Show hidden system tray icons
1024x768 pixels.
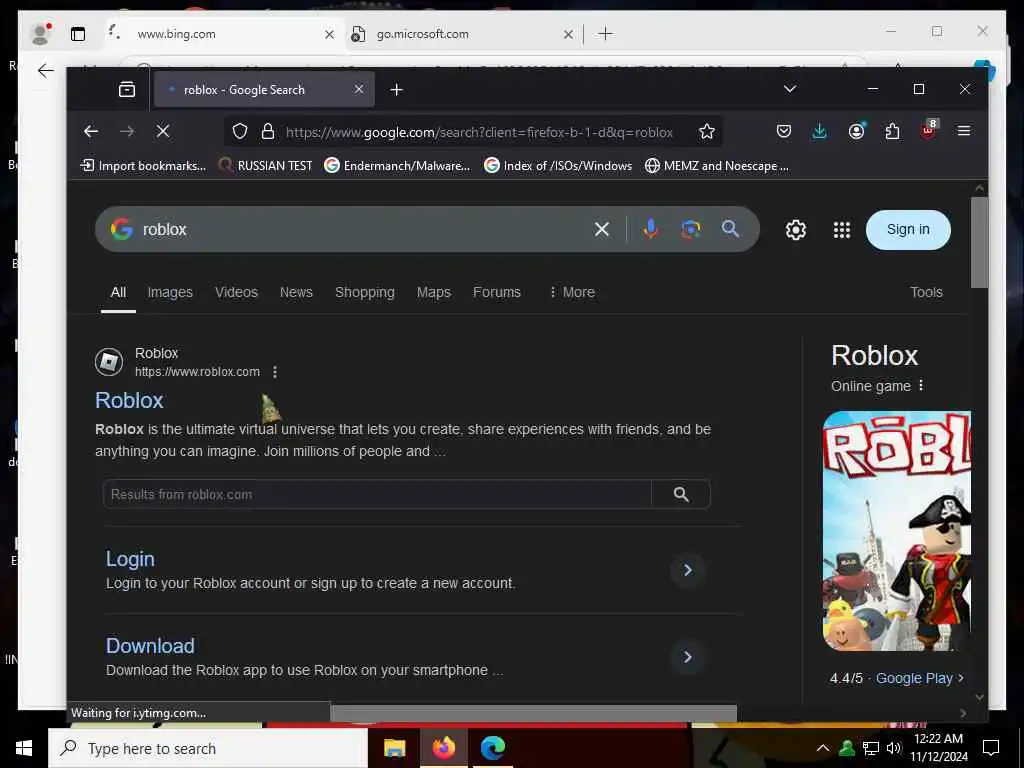[x=823, y=748]
